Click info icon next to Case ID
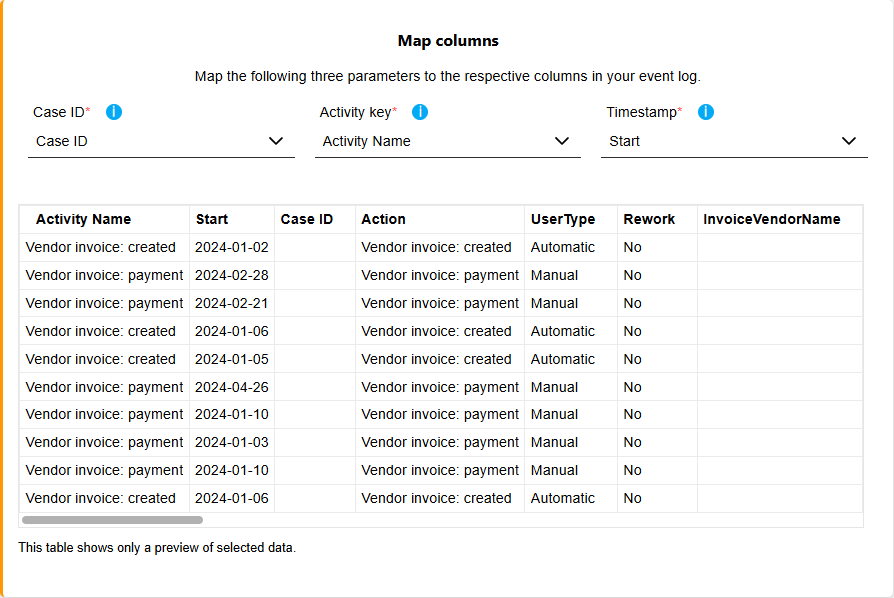Screen dimensions: 894x598 [114, 112]
